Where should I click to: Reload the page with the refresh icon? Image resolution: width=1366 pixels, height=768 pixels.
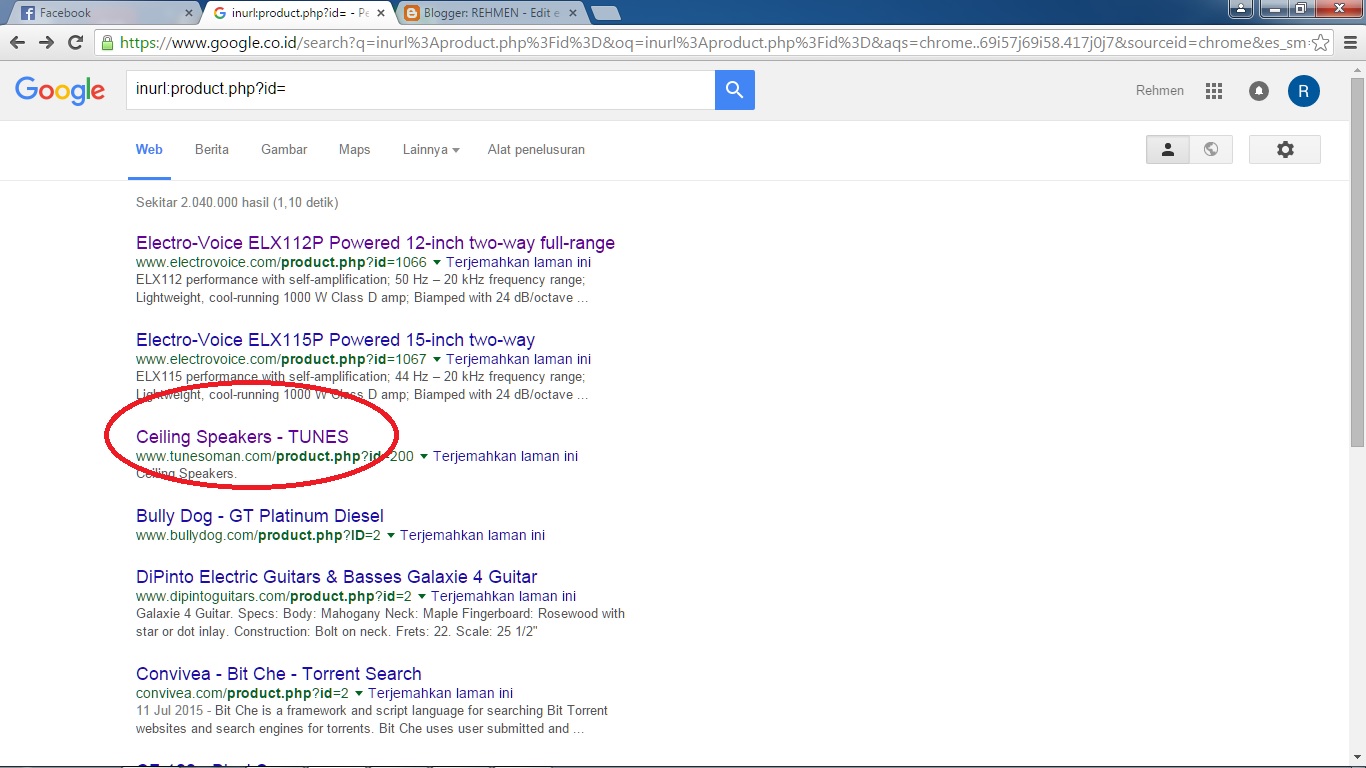pos(75,43)
